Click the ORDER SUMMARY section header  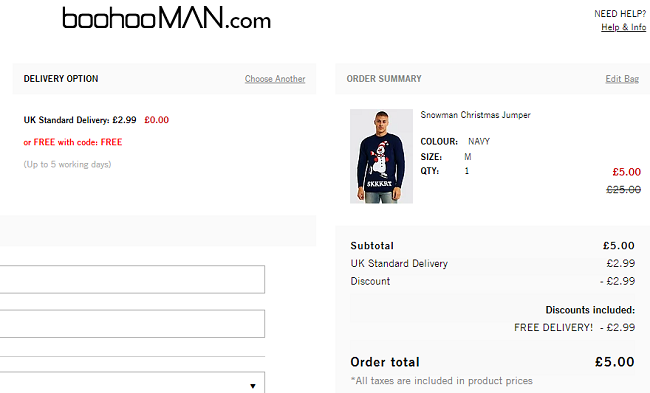pos(384,79)
